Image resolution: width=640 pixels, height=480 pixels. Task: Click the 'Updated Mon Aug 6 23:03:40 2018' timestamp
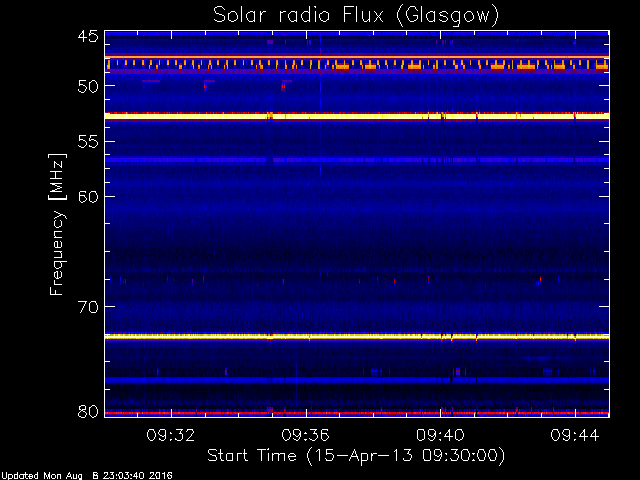[87, 476]
